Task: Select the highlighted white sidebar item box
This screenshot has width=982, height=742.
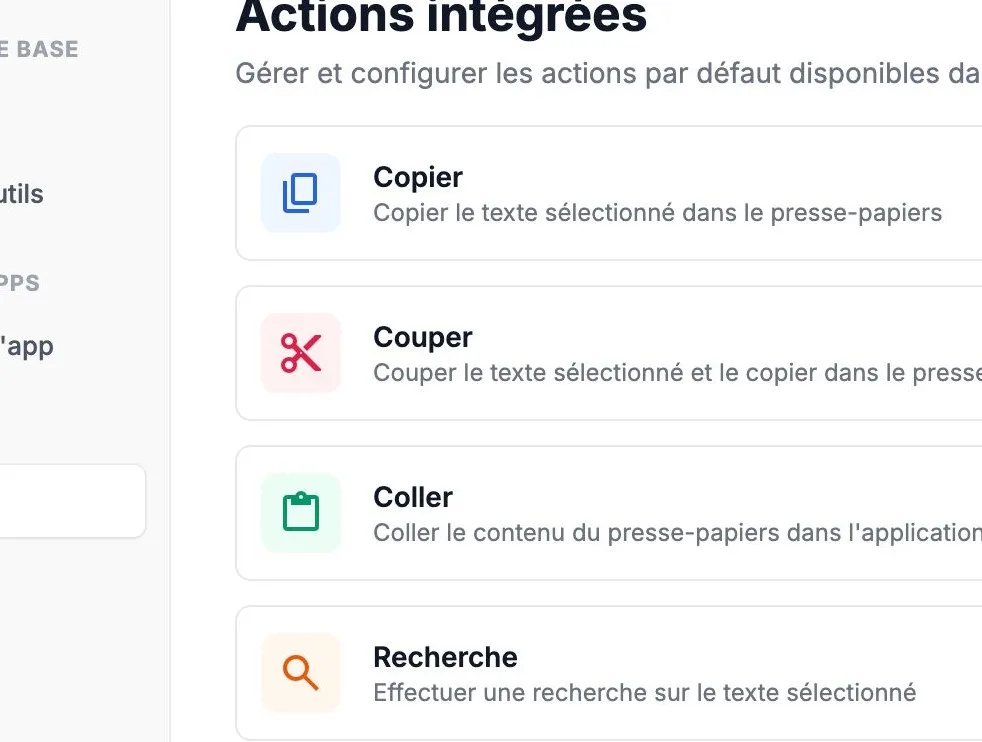Action: (x=73, y=501)
